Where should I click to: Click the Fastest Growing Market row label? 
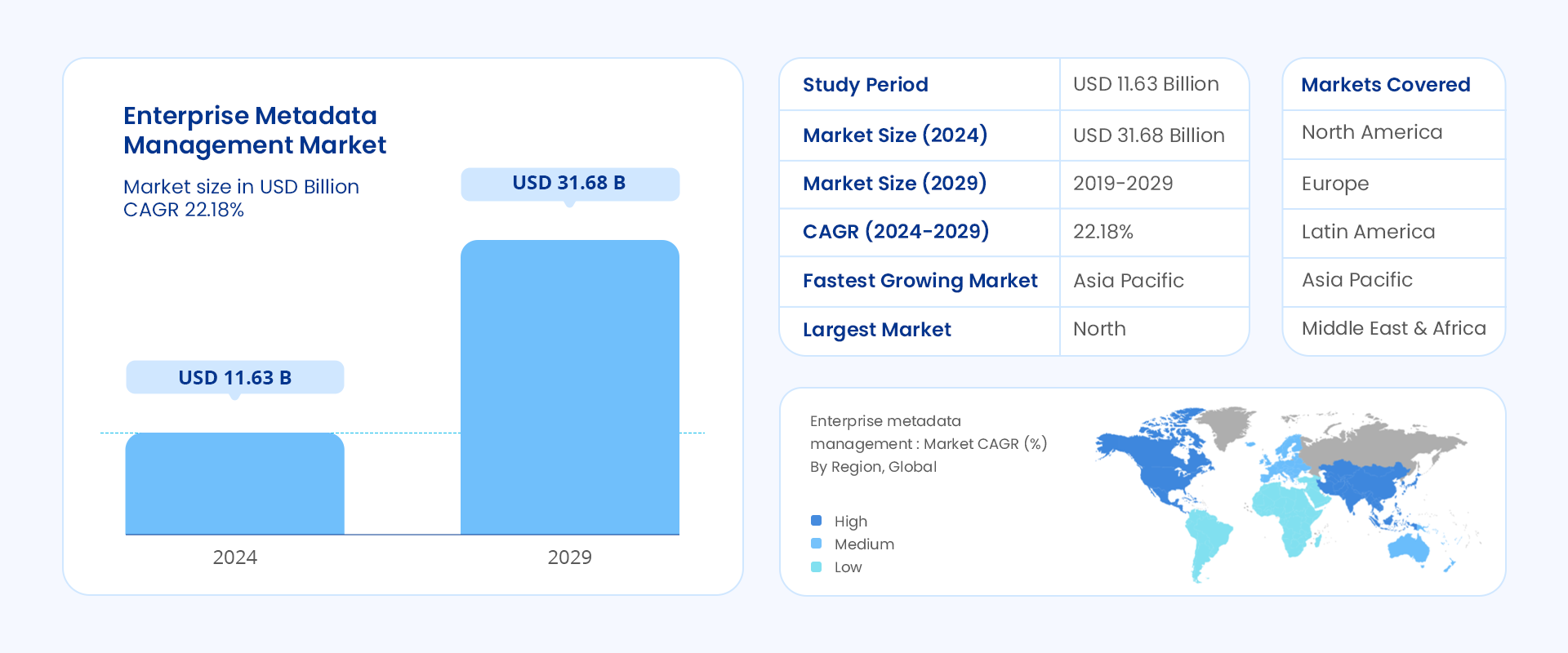tap(920, 281)
